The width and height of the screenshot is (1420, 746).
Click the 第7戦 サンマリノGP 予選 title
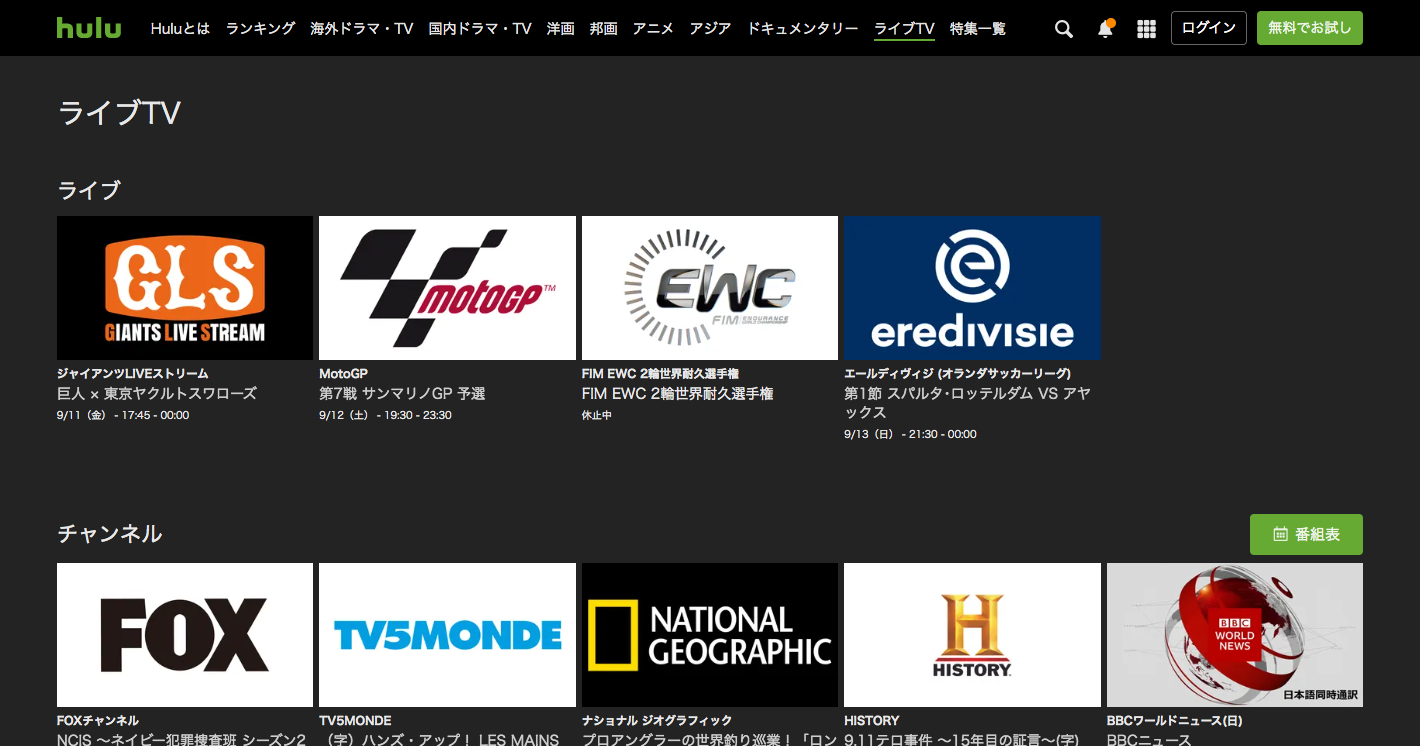402,393
